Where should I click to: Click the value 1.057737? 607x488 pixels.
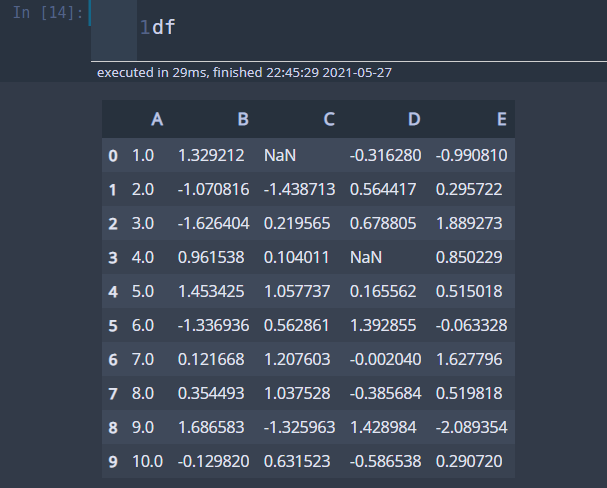(297, 292)
